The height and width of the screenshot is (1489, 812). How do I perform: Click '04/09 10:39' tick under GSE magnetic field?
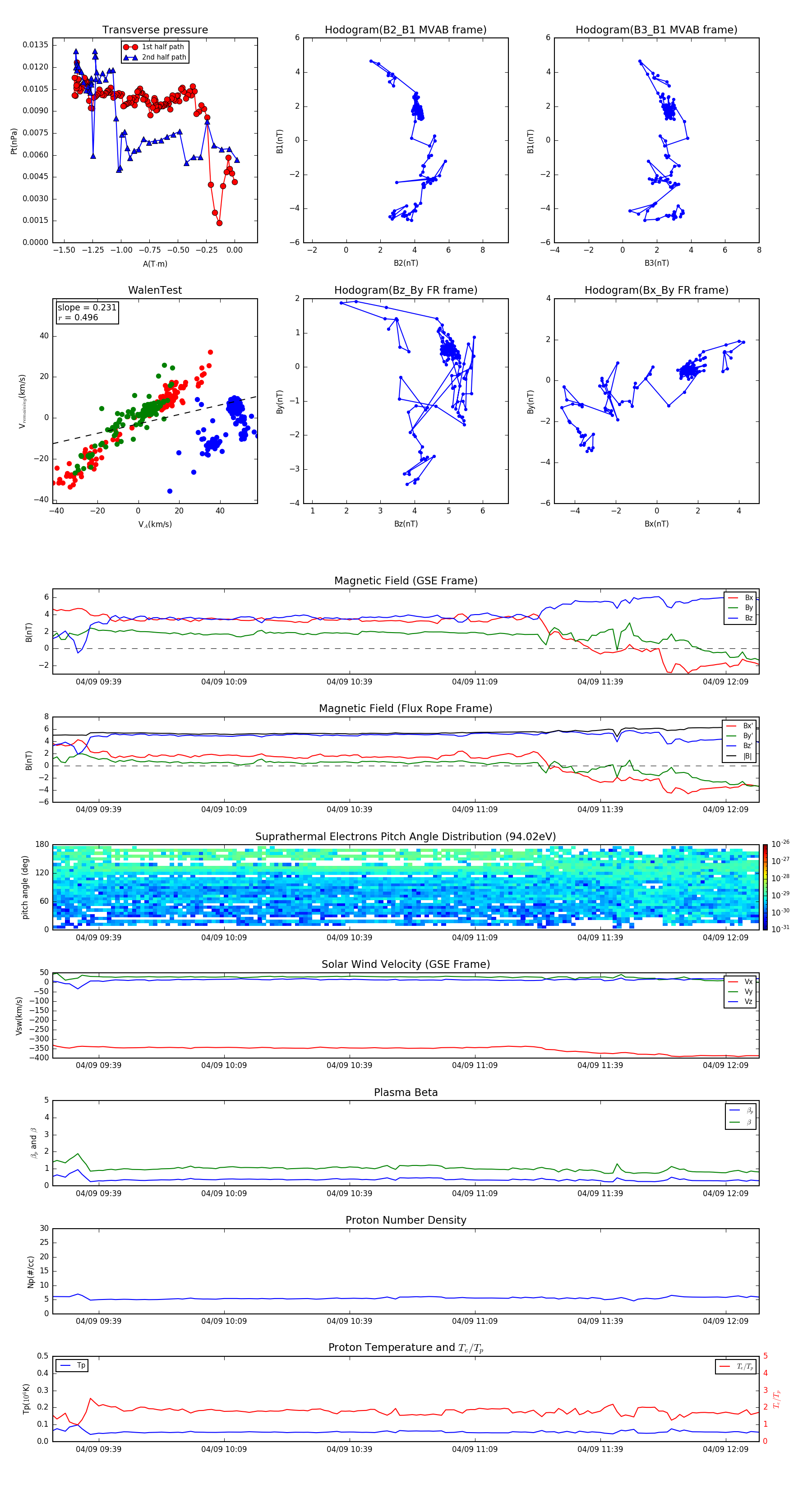pyautogui.click(x=350, y=682)
